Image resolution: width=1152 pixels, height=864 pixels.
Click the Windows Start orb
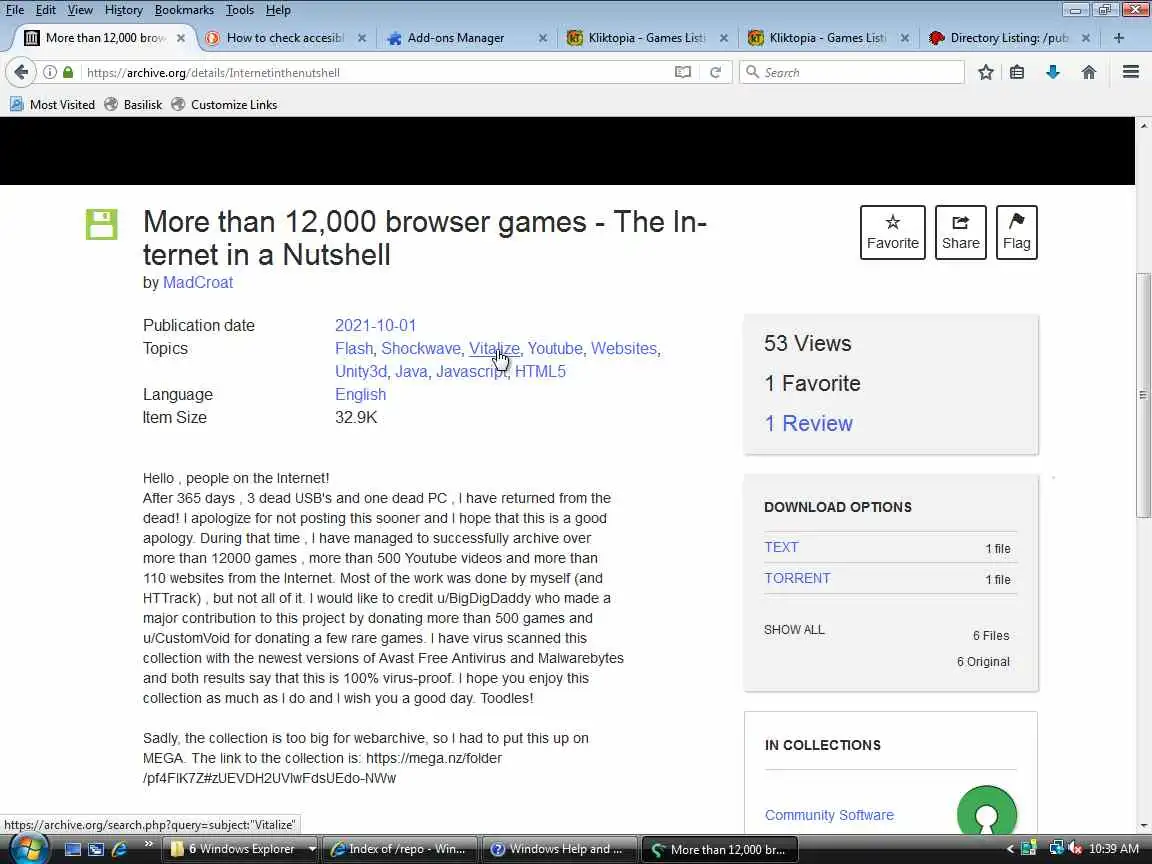28,849
